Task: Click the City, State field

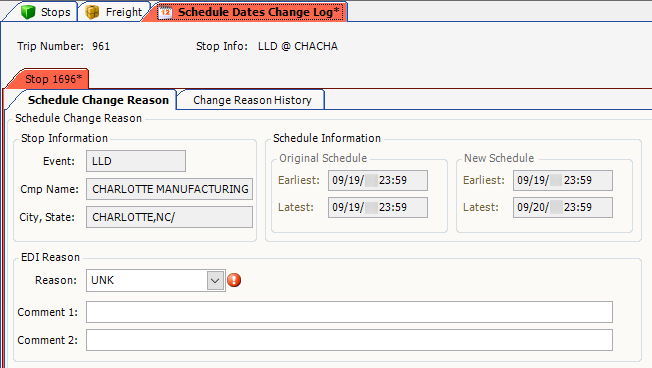Action: (x=169, y=217)
